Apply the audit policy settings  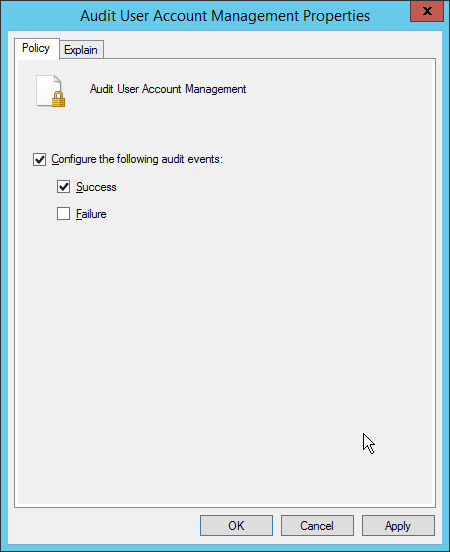(398, 526)
